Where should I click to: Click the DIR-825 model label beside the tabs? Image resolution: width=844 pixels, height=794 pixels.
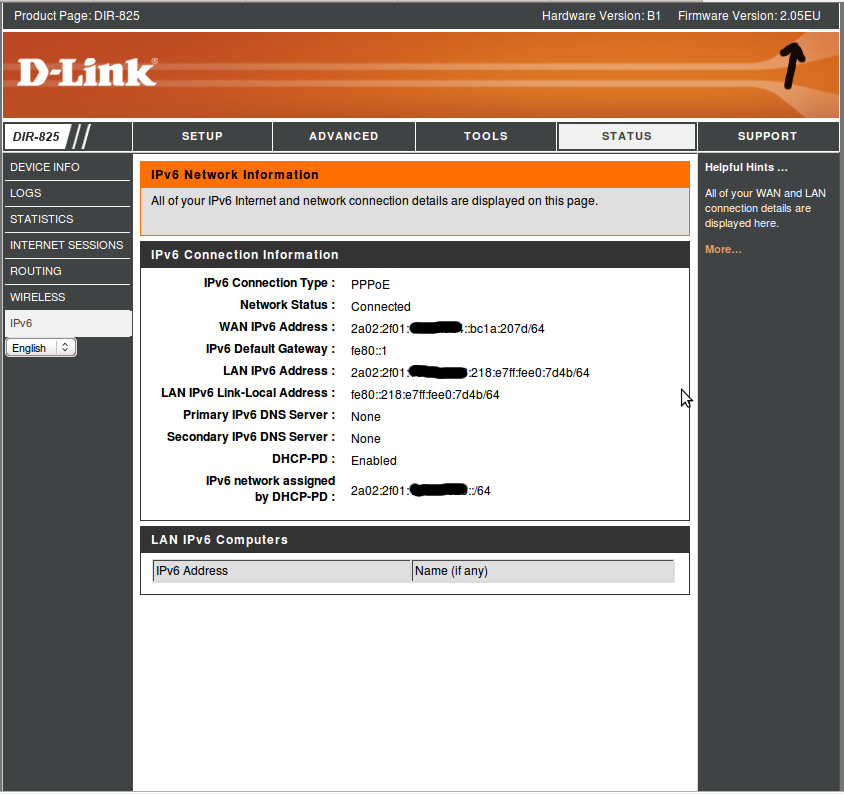[37, 137]
